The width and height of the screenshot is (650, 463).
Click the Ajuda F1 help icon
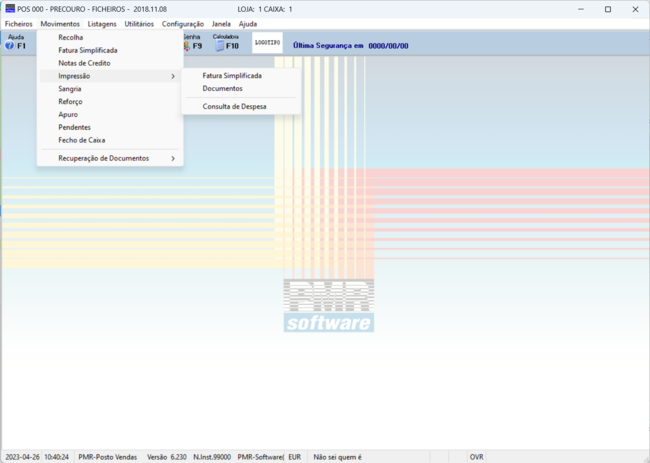tap(16, 42)
